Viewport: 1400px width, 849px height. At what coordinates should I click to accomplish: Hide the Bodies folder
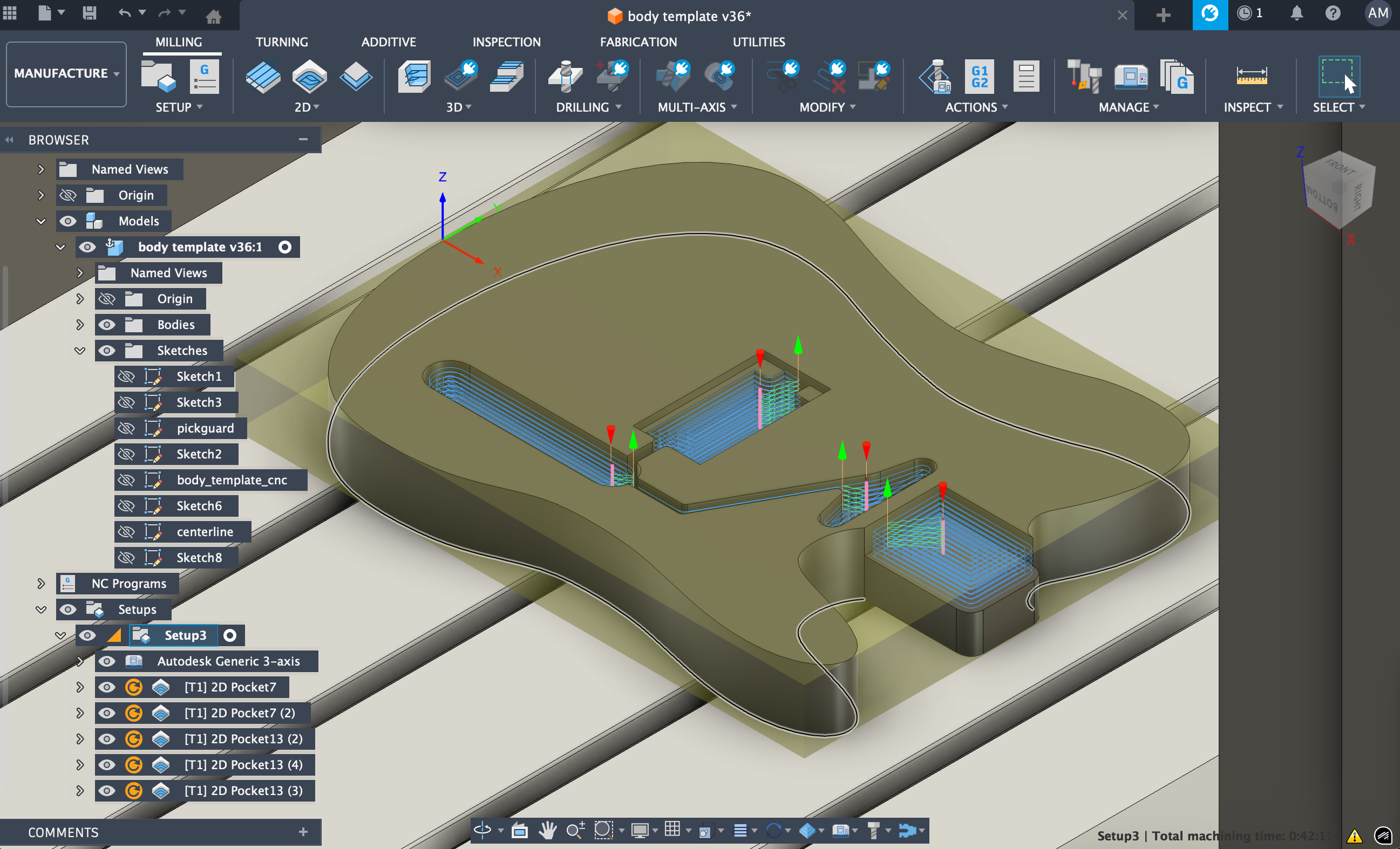coord(107,325)
